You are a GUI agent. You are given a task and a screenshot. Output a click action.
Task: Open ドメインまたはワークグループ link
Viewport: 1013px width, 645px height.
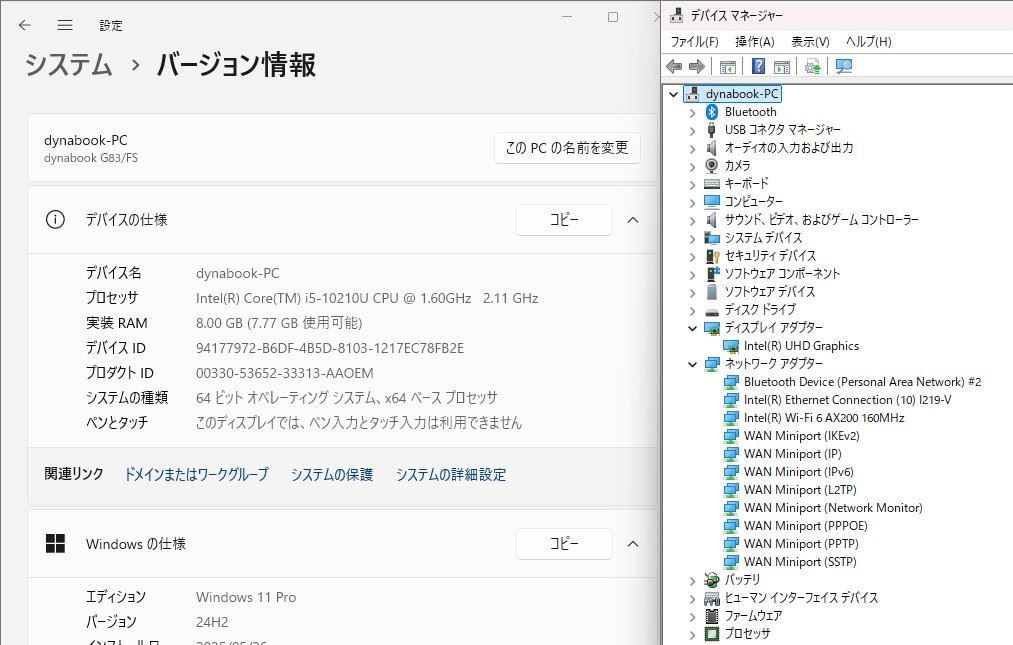click(x=196, y=474)
